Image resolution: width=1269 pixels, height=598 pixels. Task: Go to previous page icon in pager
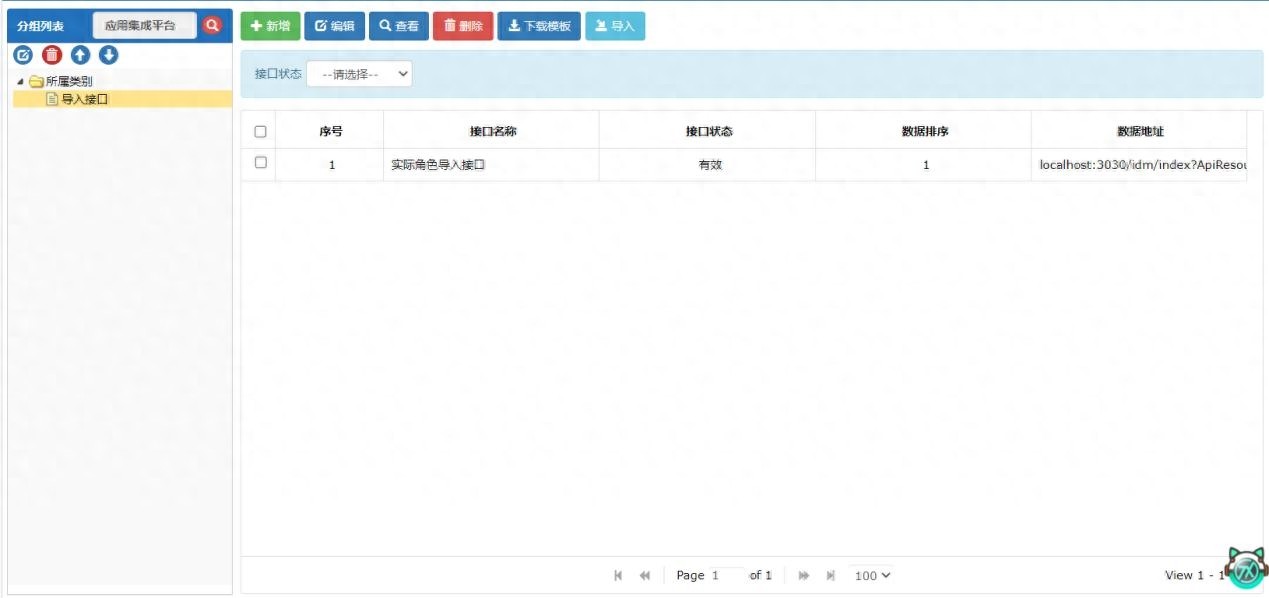pos(645,576)
